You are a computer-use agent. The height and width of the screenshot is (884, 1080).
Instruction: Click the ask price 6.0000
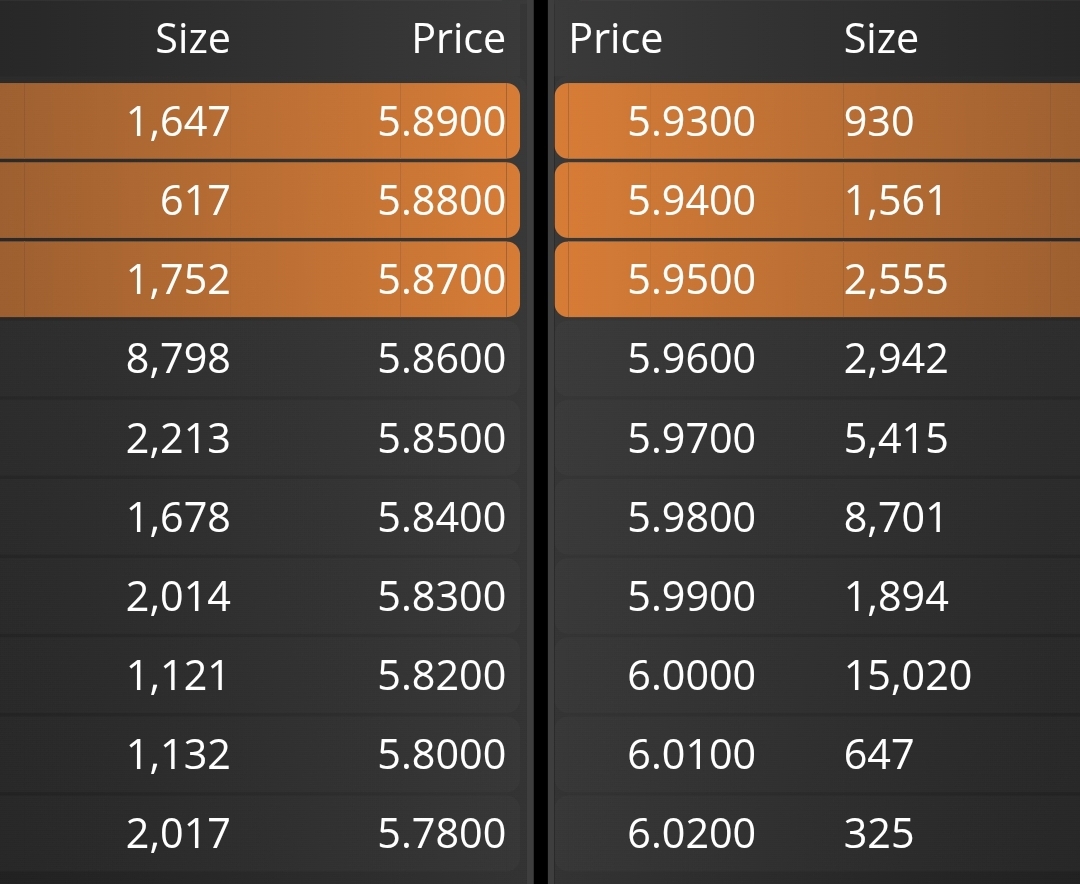(691, 675)
